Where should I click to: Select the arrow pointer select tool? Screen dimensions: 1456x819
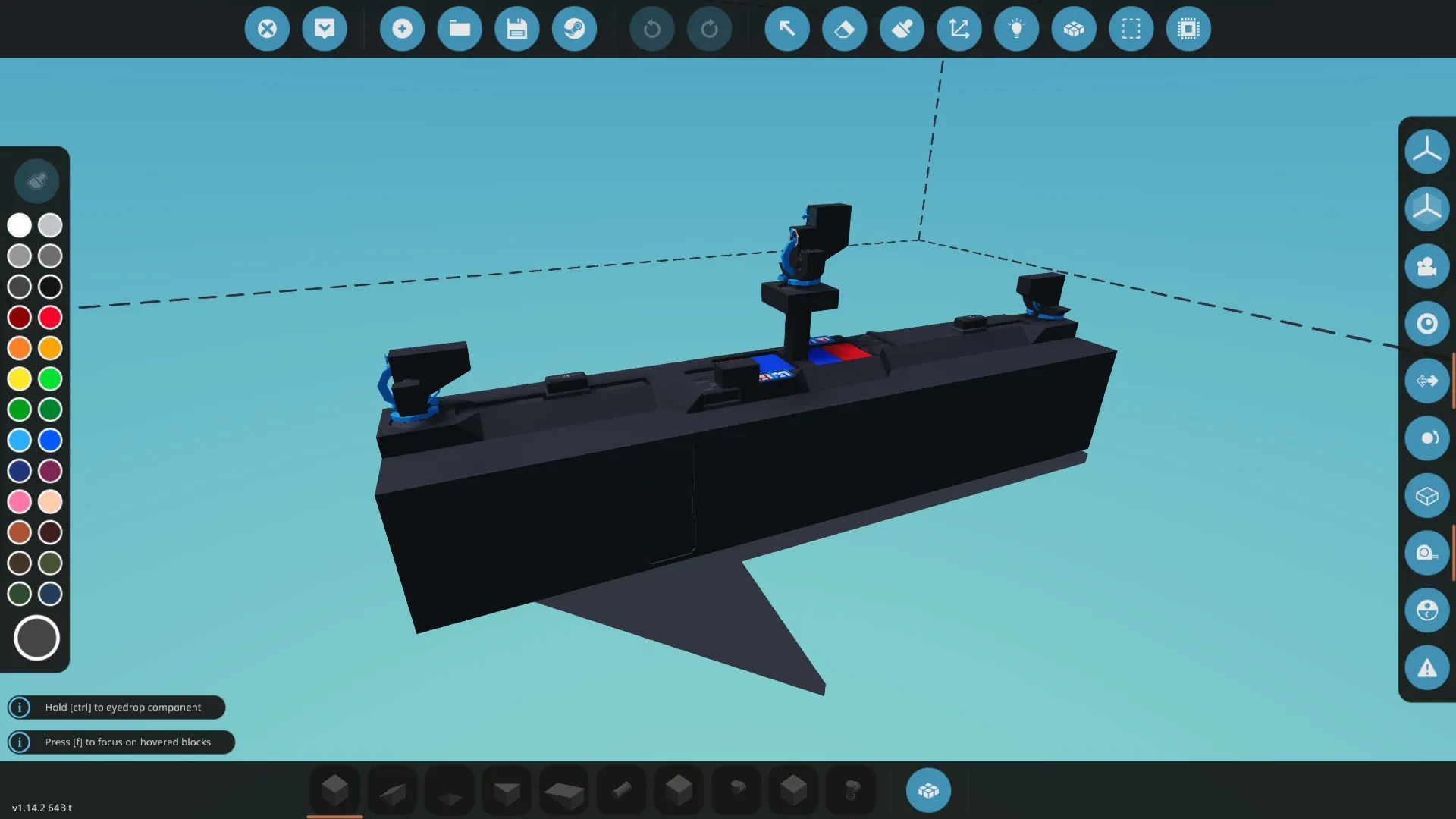(787, 29)
